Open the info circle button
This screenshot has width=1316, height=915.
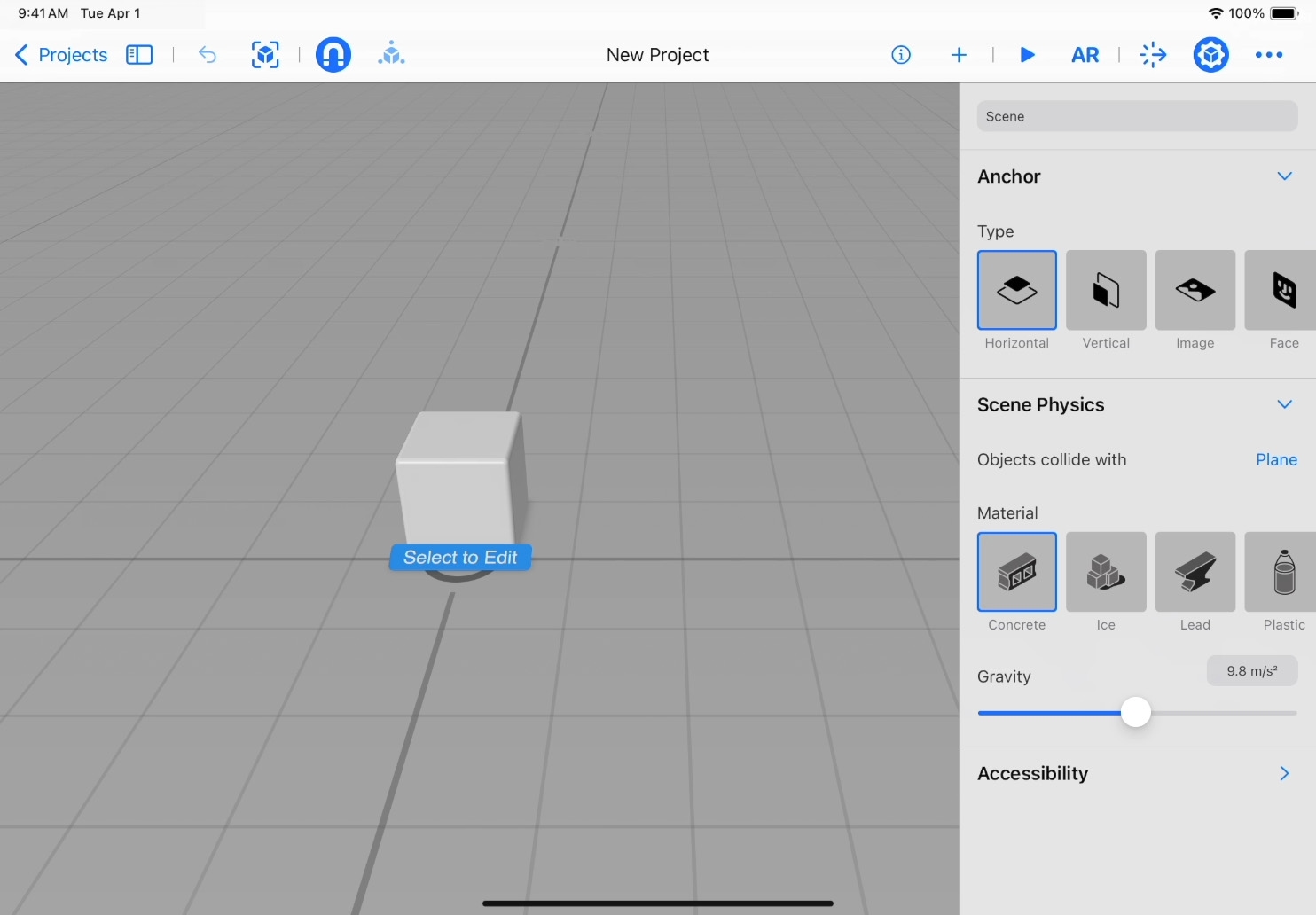coord(901,55)
